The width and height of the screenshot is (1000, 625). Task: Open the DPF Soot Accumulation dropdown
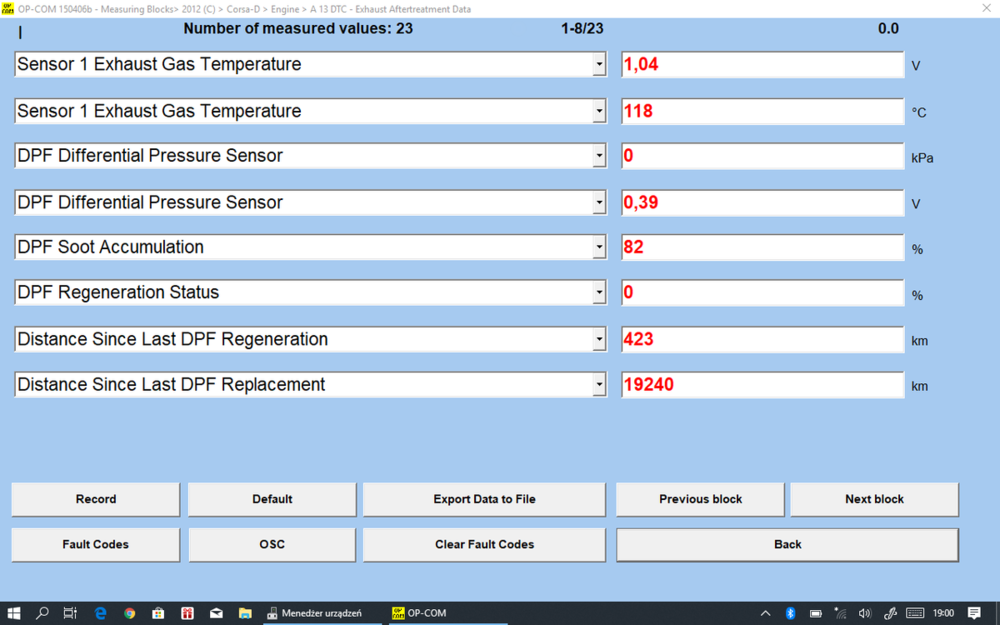(598, 247)
